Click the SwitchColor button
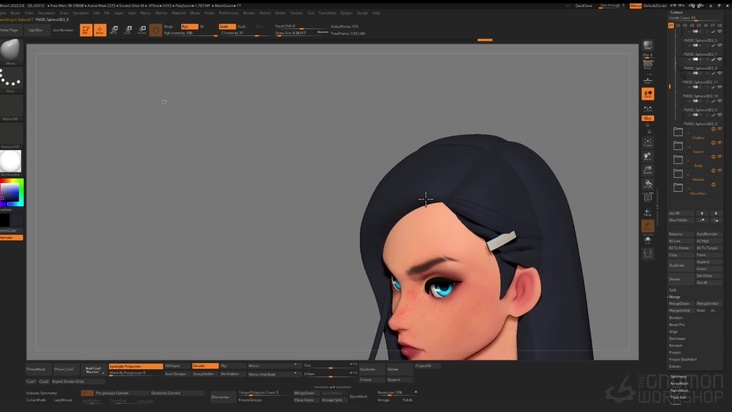732x412 pixels. (11, 230)
